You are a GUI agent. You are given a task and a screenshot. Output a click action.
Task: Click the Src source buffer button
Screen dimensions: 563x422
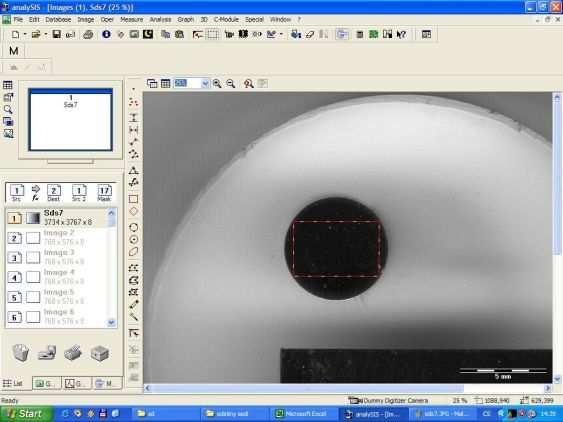(x=17, y=193)
